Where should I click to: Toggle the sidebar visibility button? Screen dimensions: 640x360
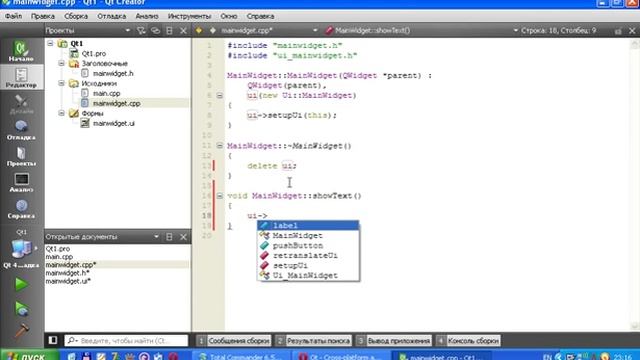(53, 340)
